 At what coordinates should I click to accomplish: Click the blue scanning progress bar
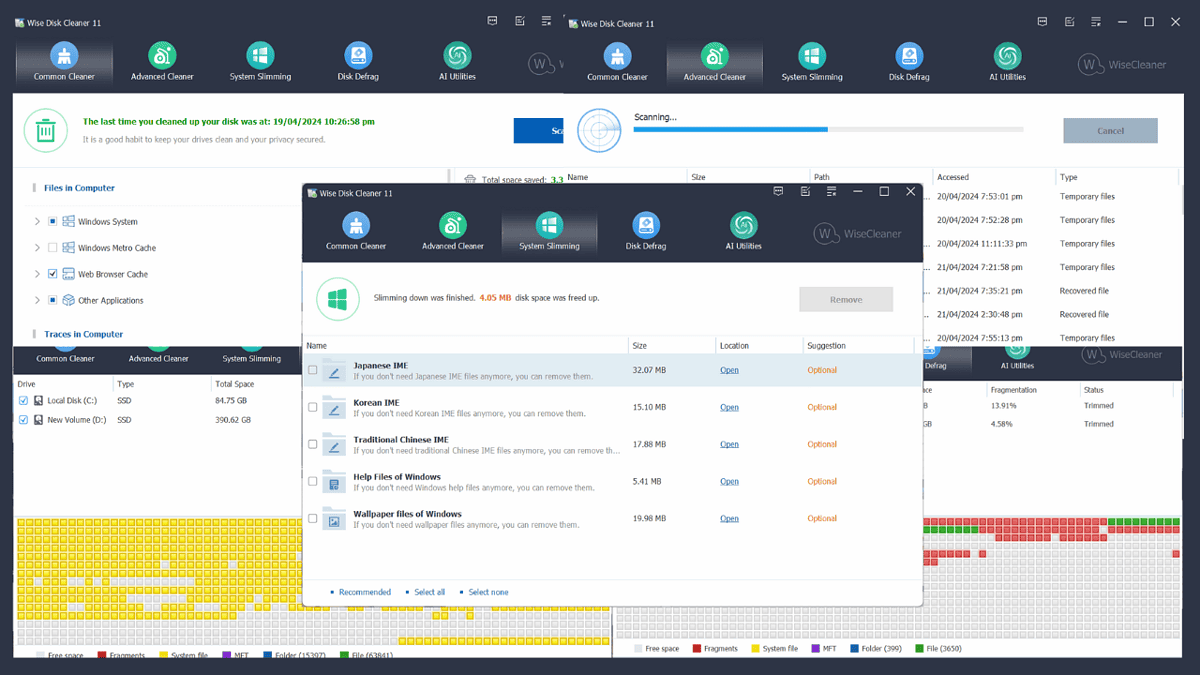730,129
